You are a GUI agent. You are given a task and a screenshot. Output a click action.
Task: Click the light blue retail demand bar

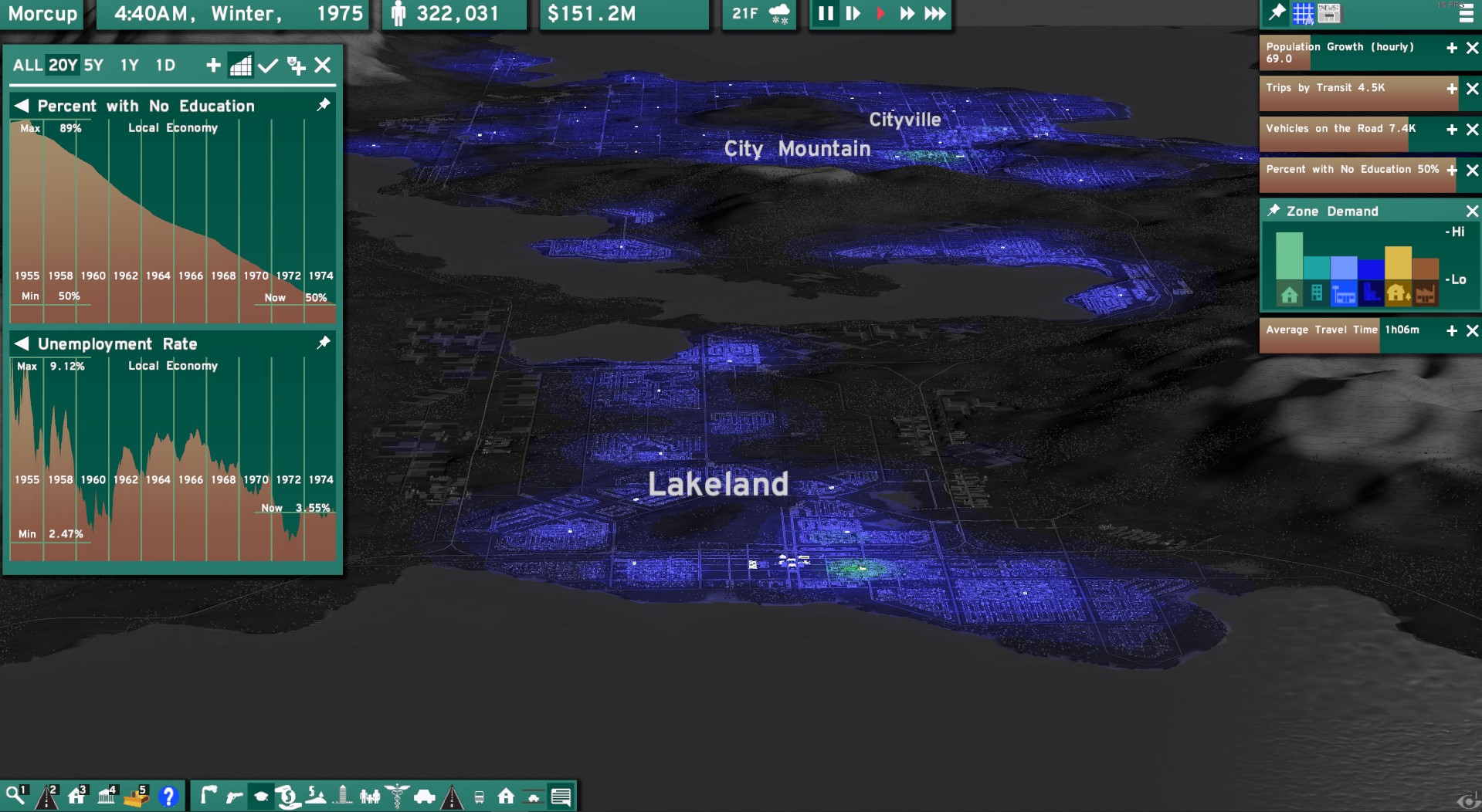coord(1344,267)
